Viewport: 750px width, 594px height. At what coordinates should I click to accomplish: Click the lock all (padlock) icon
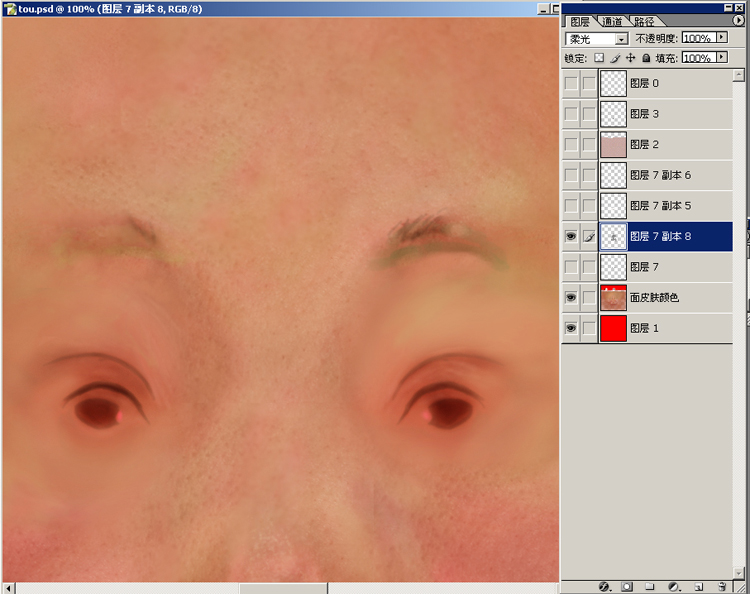[645, 58]
